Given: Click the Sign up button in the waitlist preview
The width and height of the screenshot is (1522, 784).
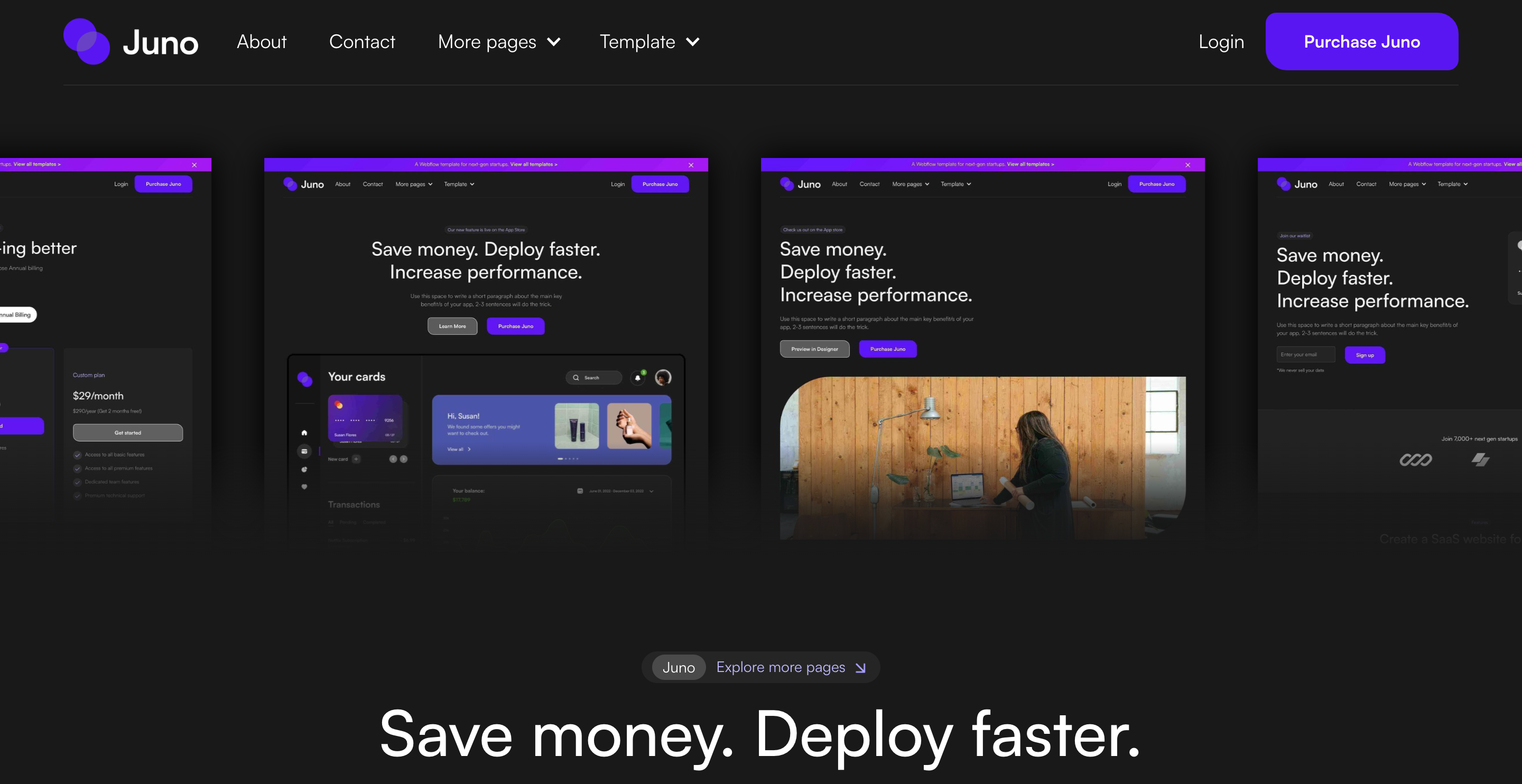Looking at the screenshot, I should (x=1365, y=355).
